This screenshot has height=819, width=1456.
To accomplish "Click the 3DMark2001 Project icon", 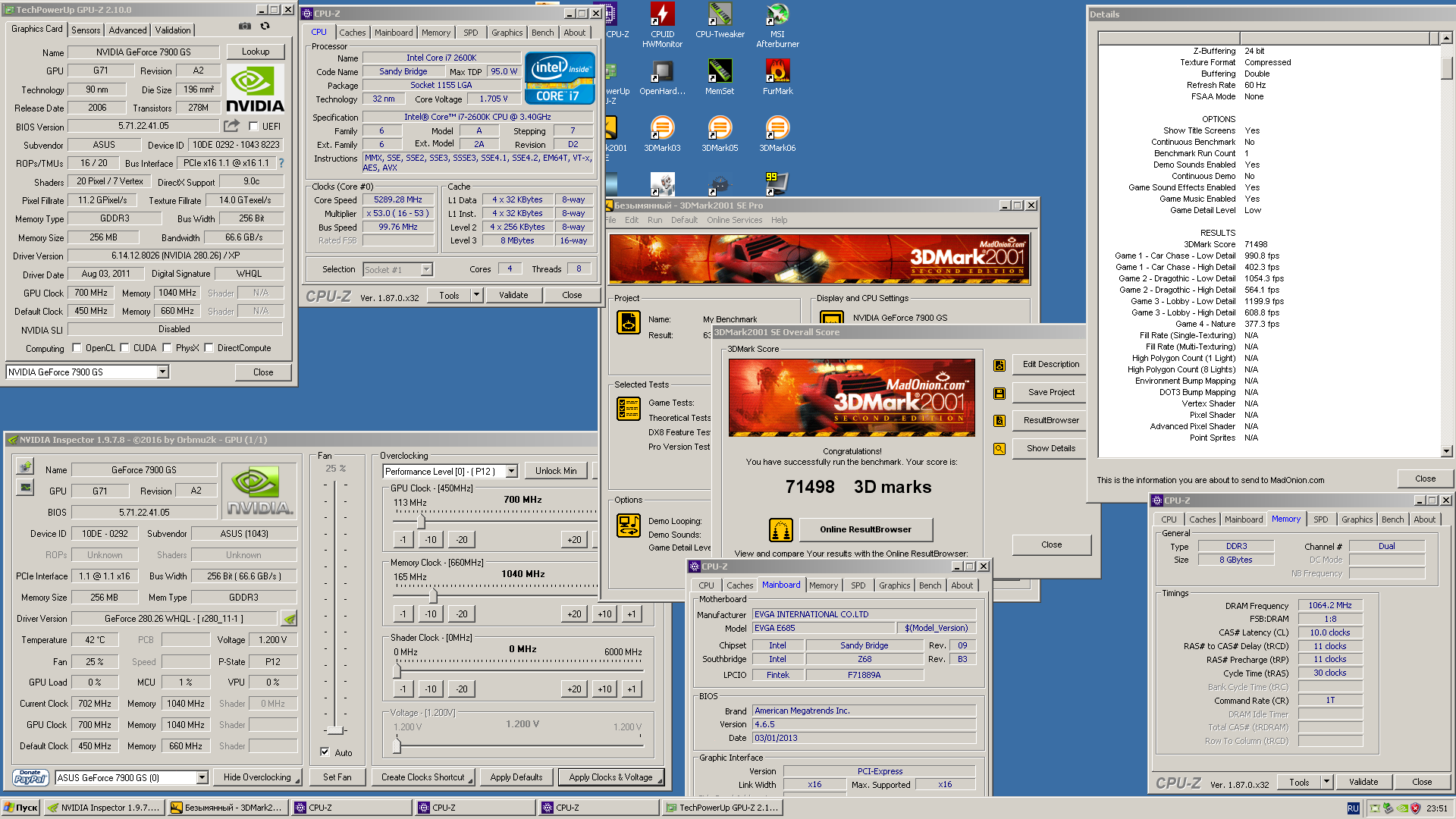I will (629, 322).
